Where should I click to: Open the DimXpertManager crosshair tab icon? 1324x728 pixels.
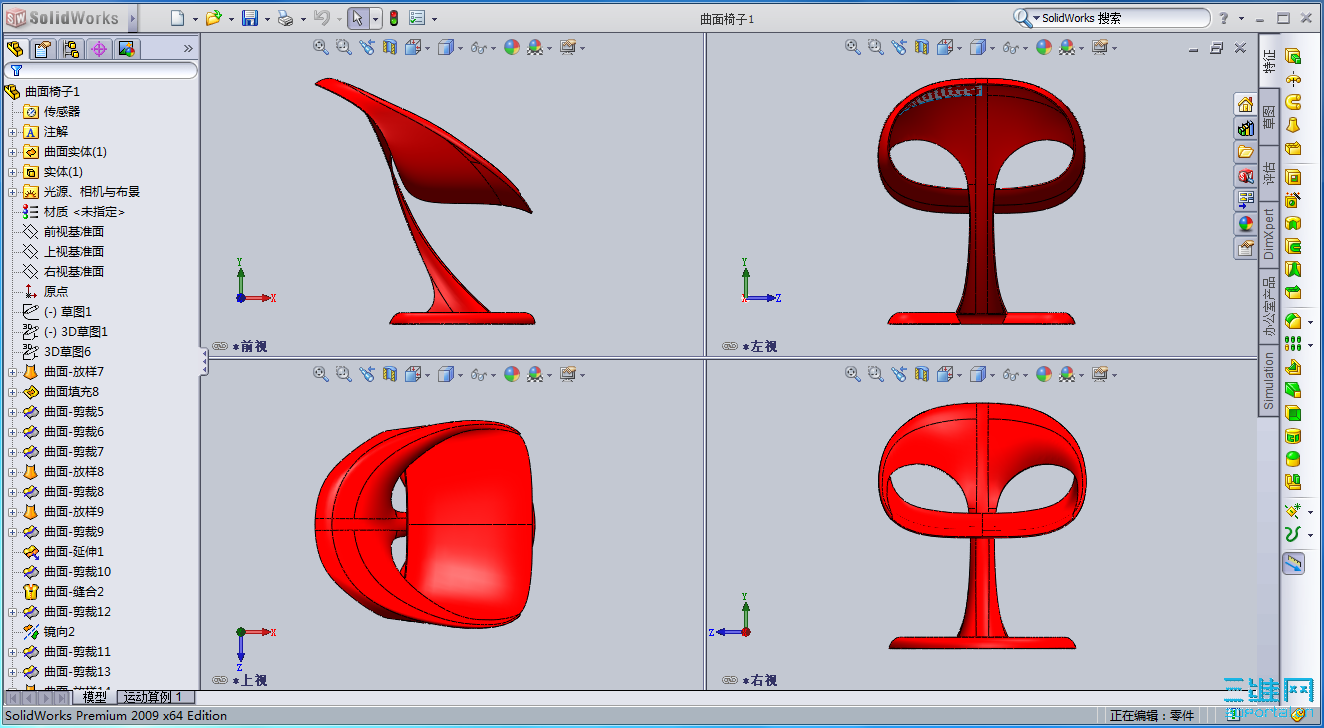(99, 49)
